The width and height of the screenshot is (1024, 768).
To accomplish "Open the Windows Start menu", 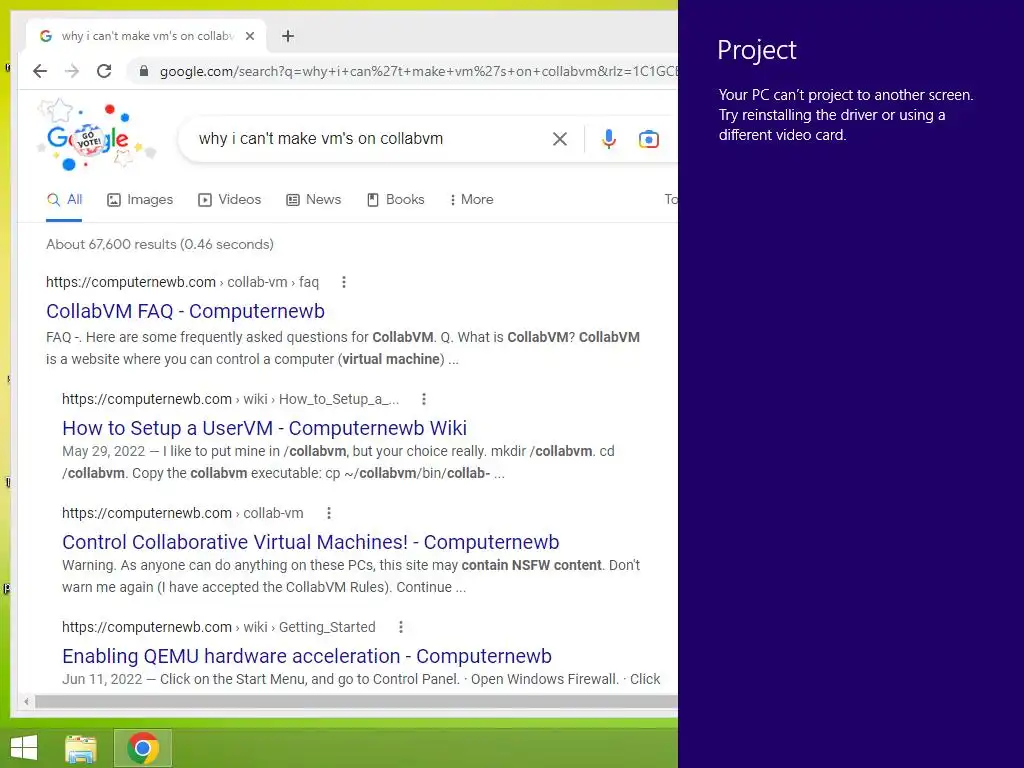I will click(x=24, y=748).
